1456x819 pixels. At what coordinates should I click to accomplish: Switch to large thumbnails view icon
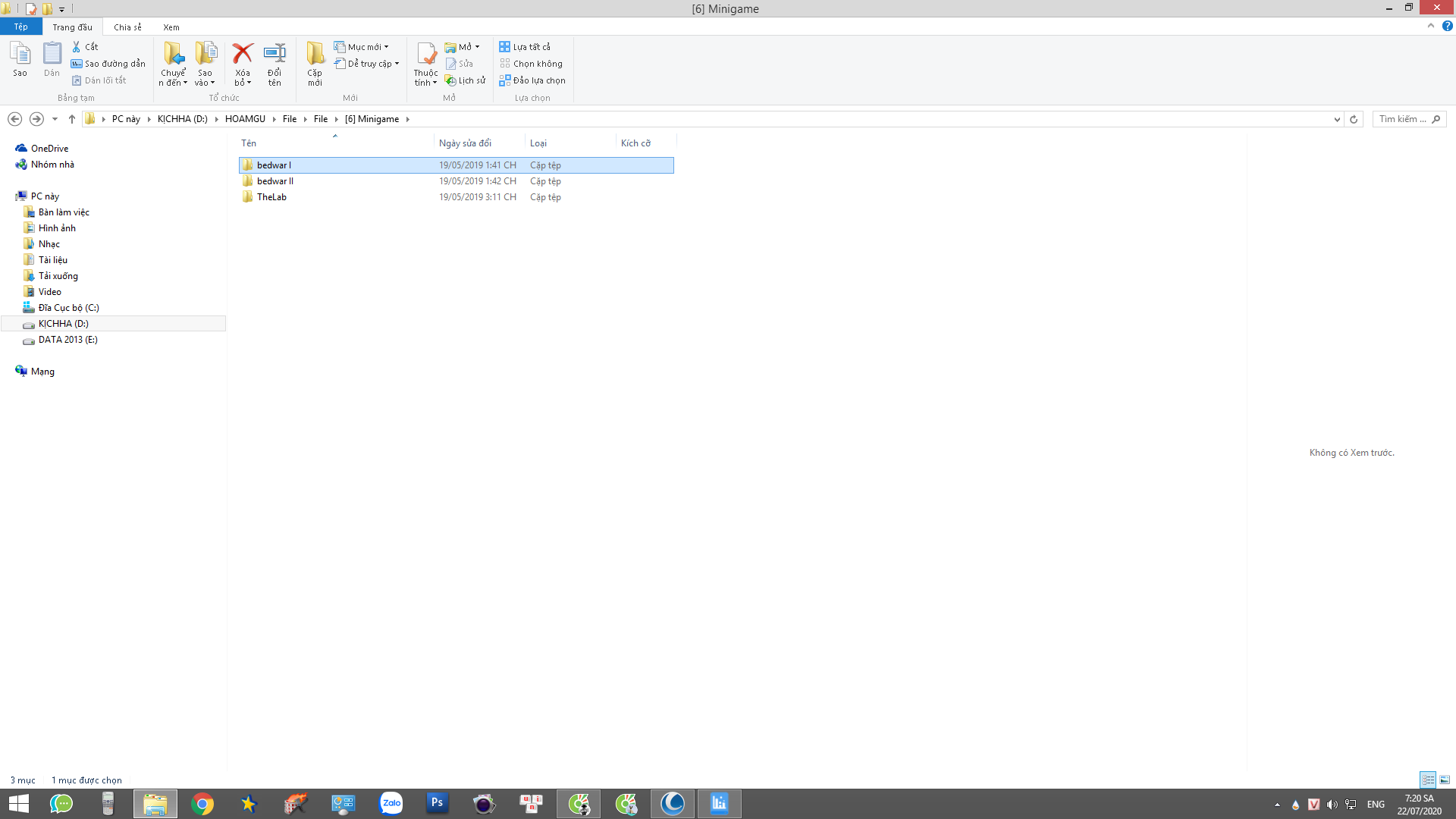coord(1445,780)
